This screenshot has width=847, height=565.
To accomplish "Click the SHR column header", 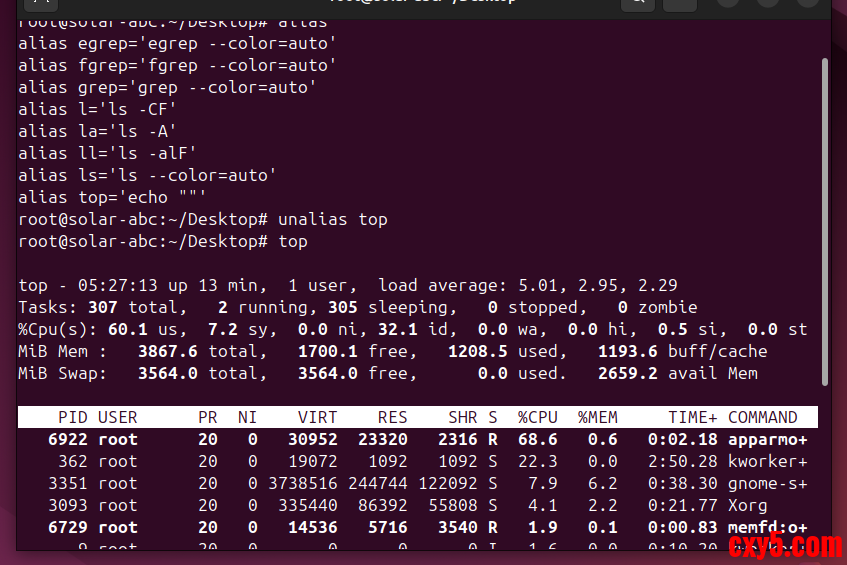I will [462, 418].
